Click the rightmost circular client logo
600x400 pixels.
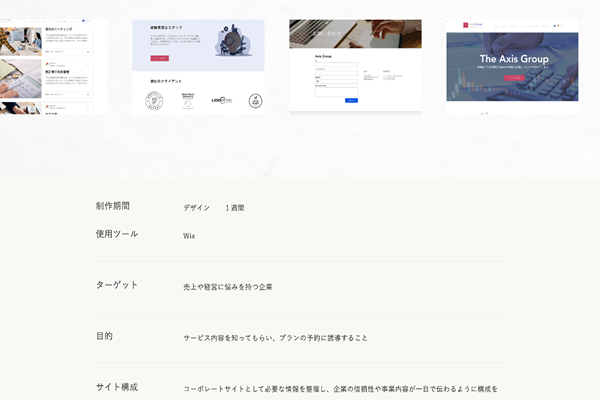pos(254,100)
